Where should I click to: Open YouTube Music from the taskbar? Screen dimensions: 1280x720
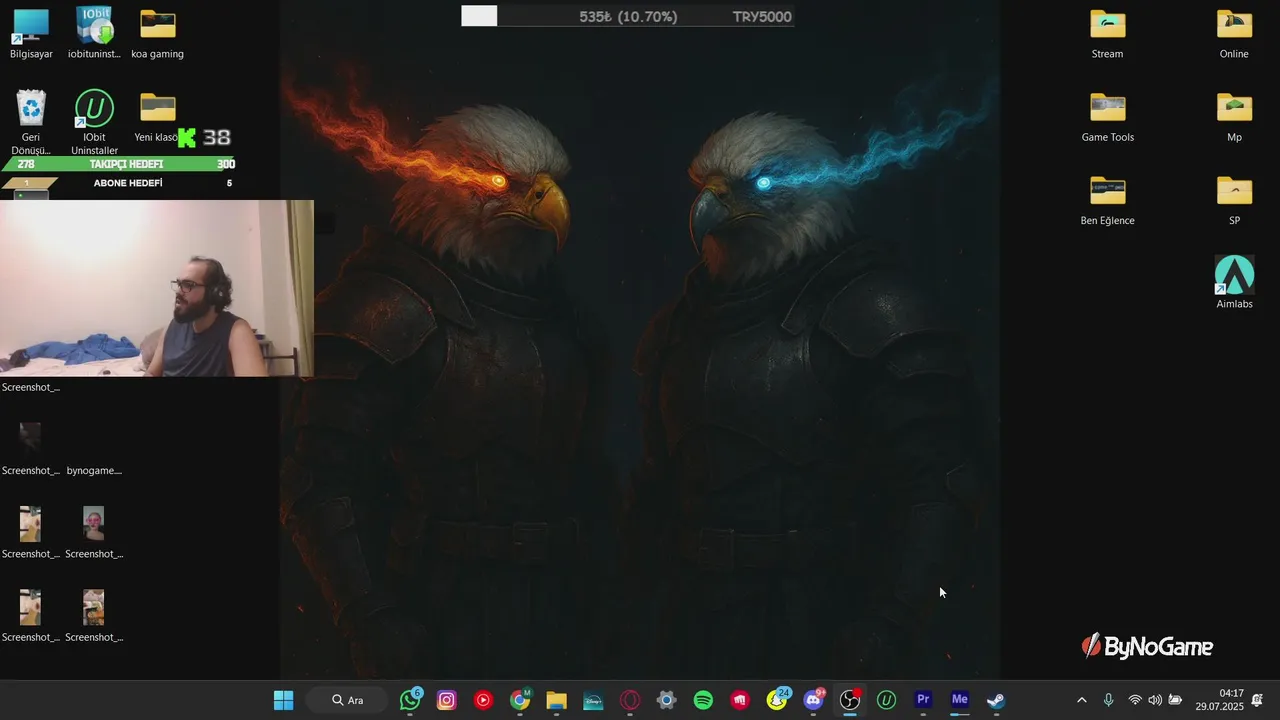483,700
